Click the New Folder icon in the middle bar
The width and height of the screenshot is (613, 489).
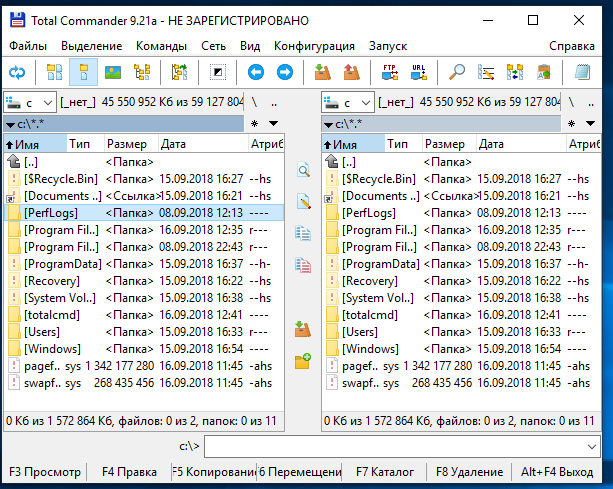pos(303,361)
